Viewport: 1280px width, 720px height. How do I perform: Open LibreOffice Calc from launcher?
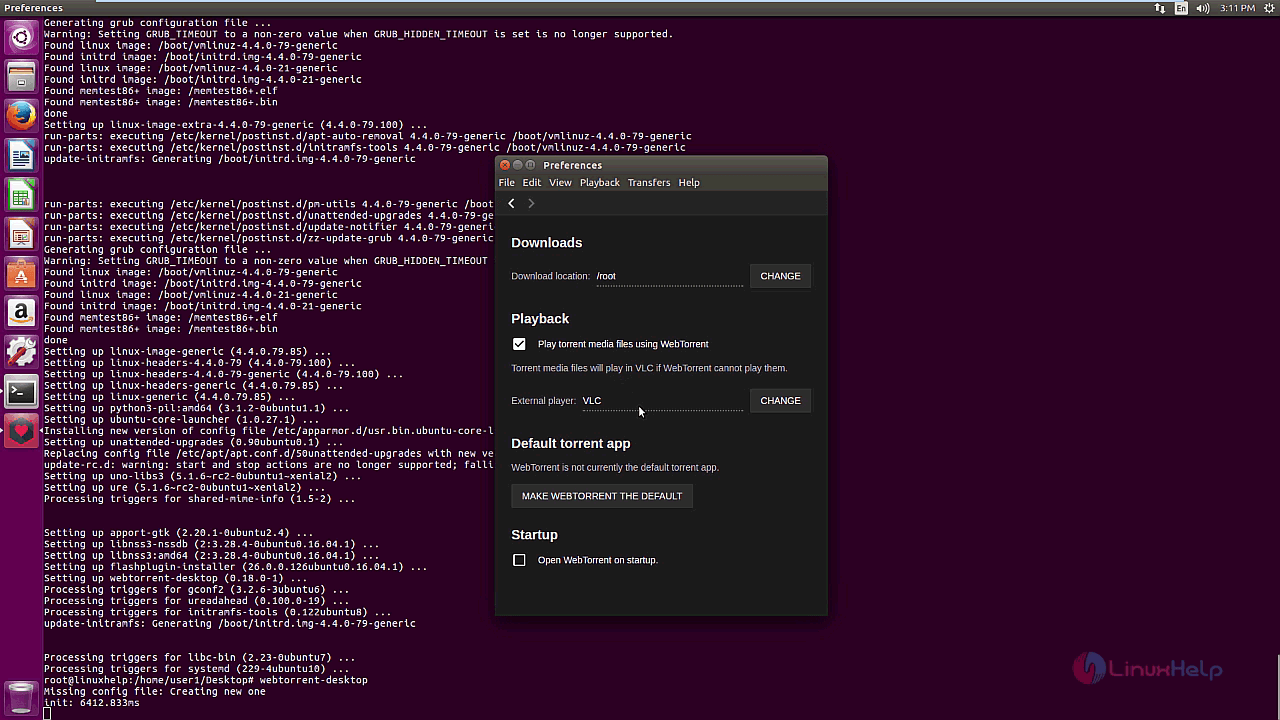coord(21,195)
